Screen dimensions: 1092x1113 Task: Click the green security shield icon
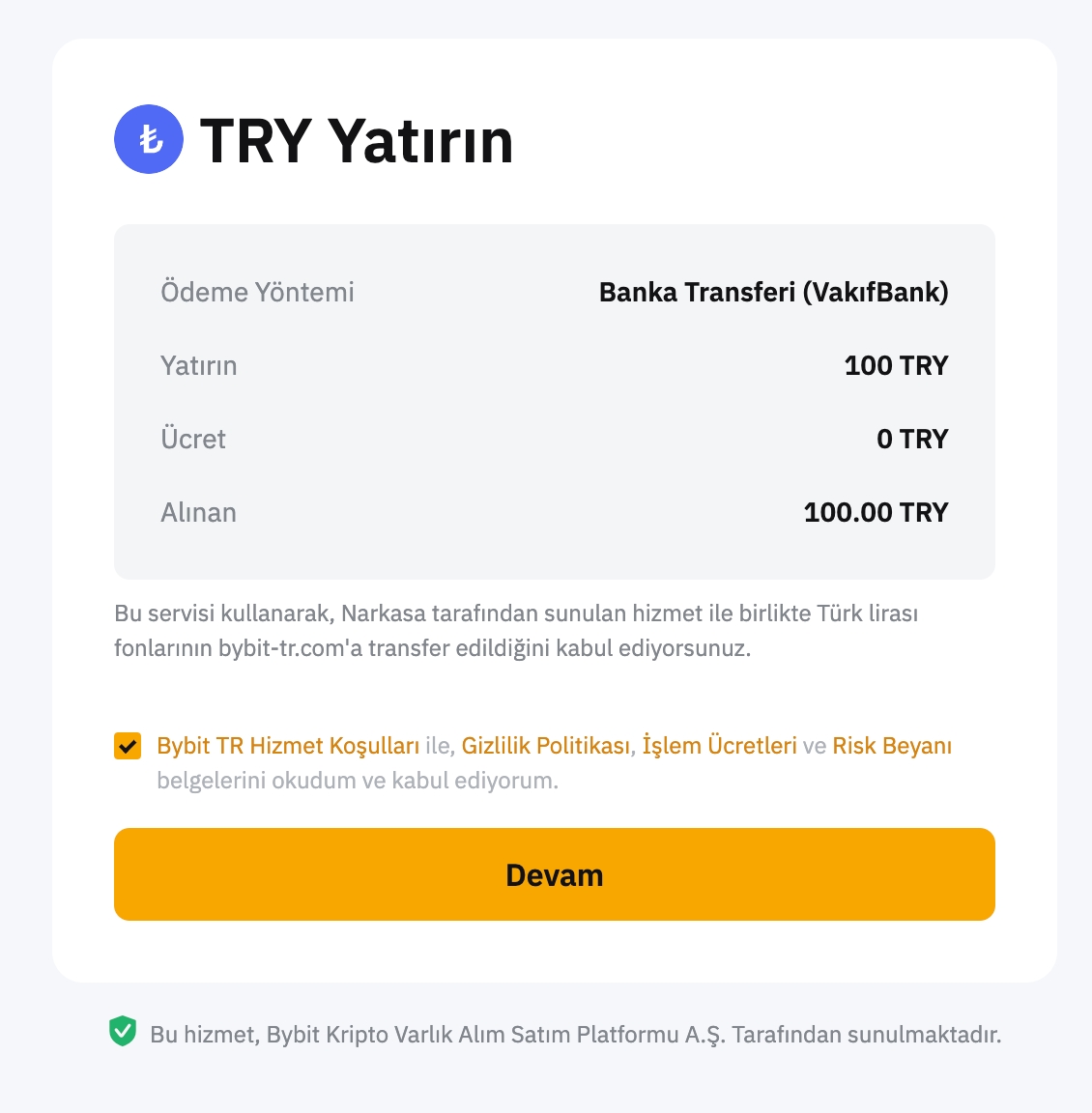tap(123, 1031)
